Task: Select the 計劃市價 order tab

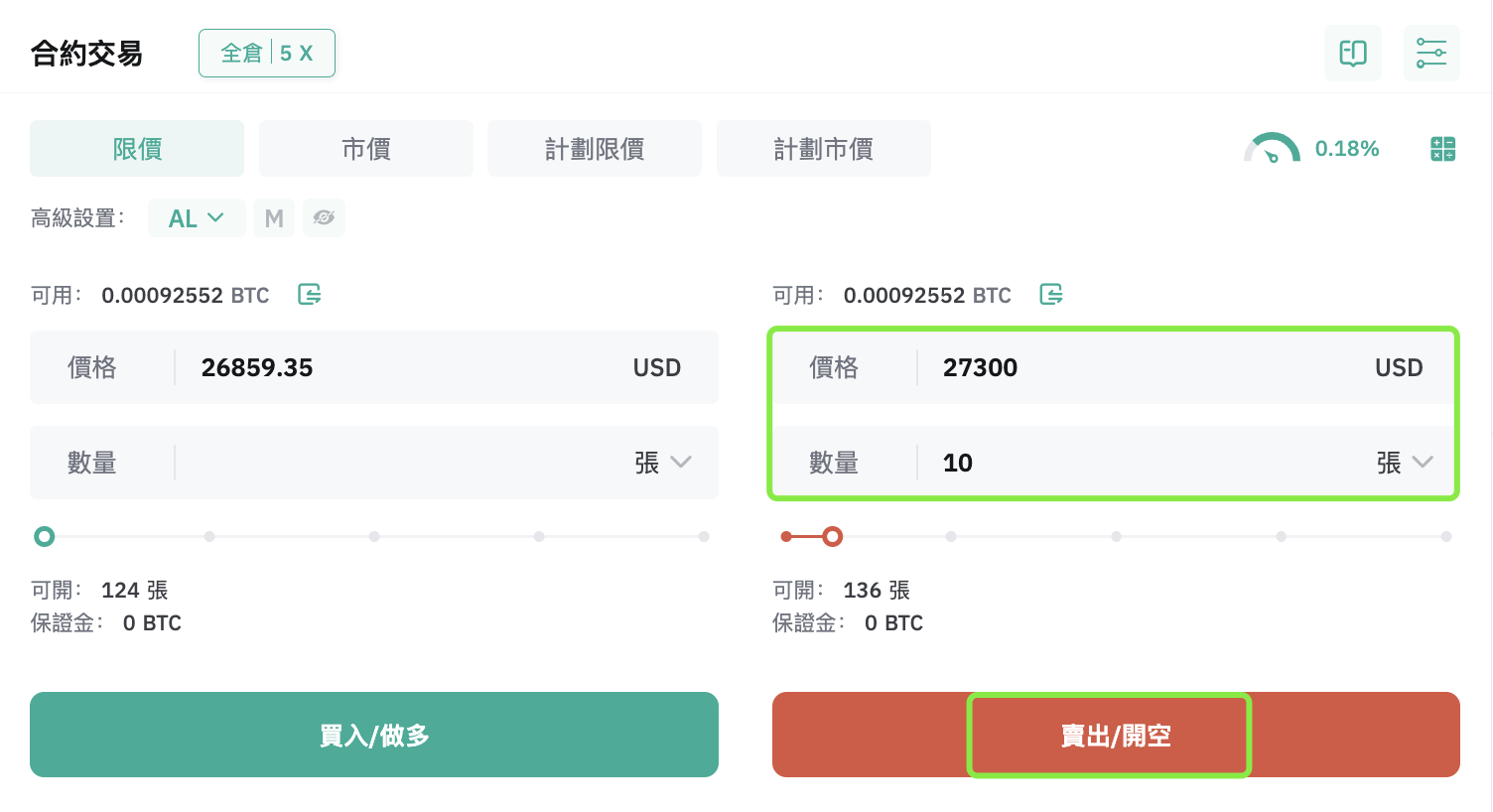Action: 824,149
